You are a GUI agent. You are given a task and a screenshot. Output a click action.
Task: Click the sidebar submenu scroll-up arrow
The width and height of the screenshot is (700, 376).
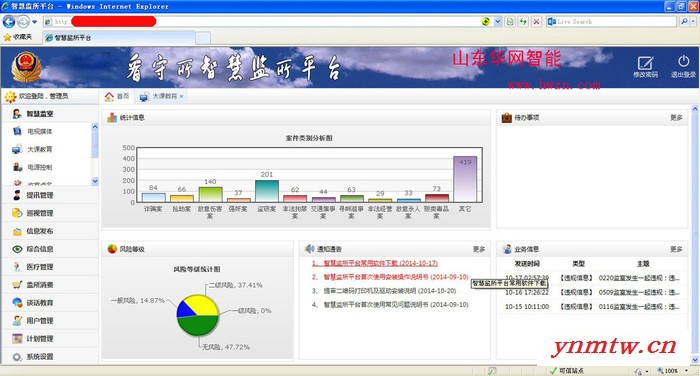tap(95, 127)
